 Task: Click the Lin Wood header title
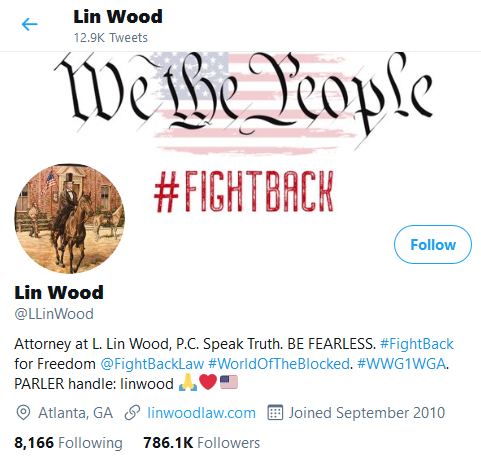(118, 17)
